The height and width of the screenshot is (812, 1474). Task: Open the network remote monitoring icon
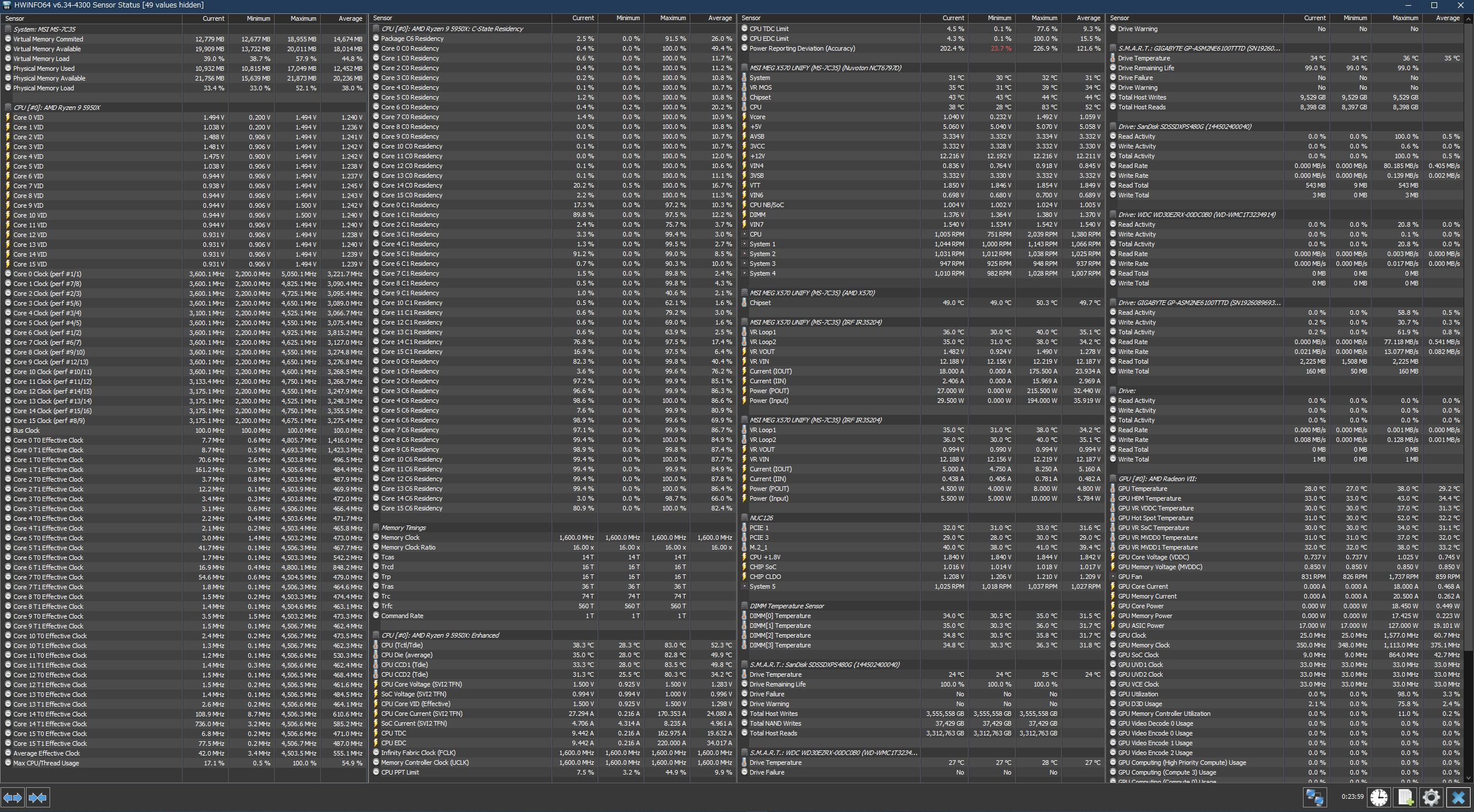tap(1315, 797)
